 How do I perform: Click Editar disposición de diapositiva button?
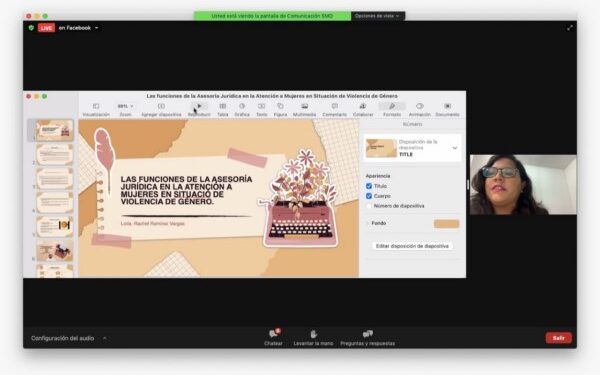412,246
